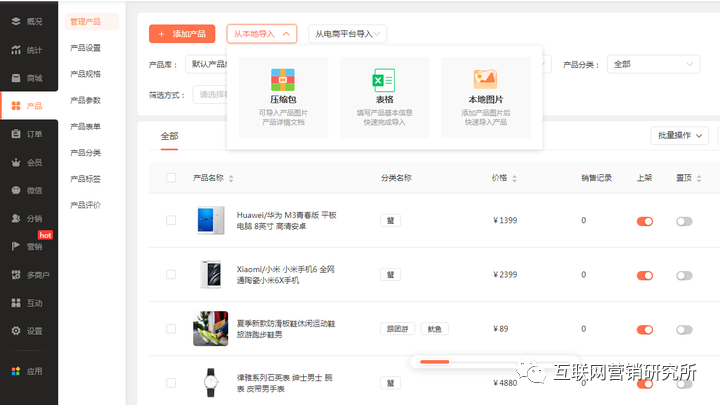720x405 pixels.
Task: Open the 批量操作 dropdown
Action: tap(680, 135)
